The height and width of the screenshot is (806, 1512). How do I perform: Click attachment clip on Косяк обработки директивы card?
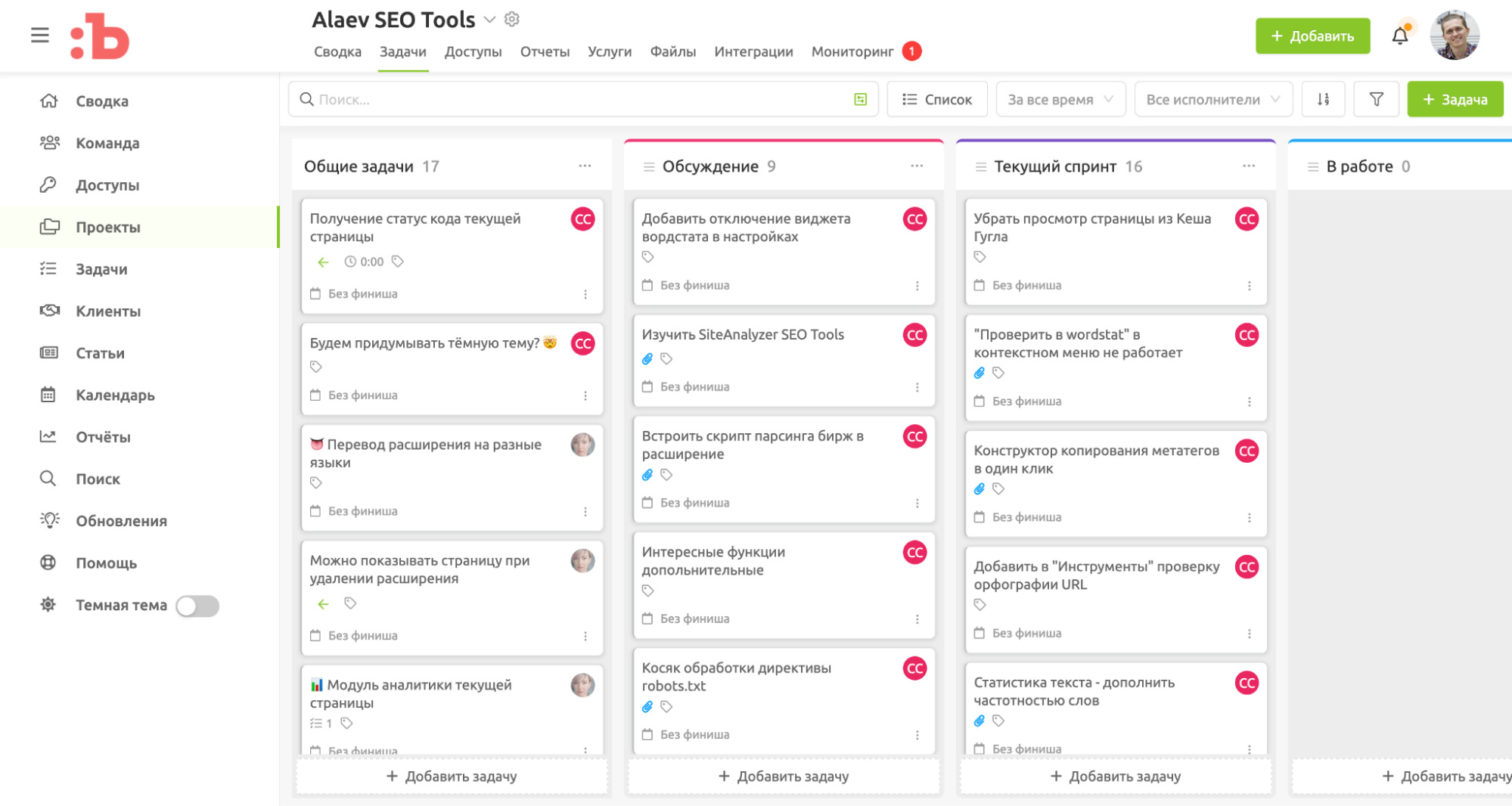[647, 707]
